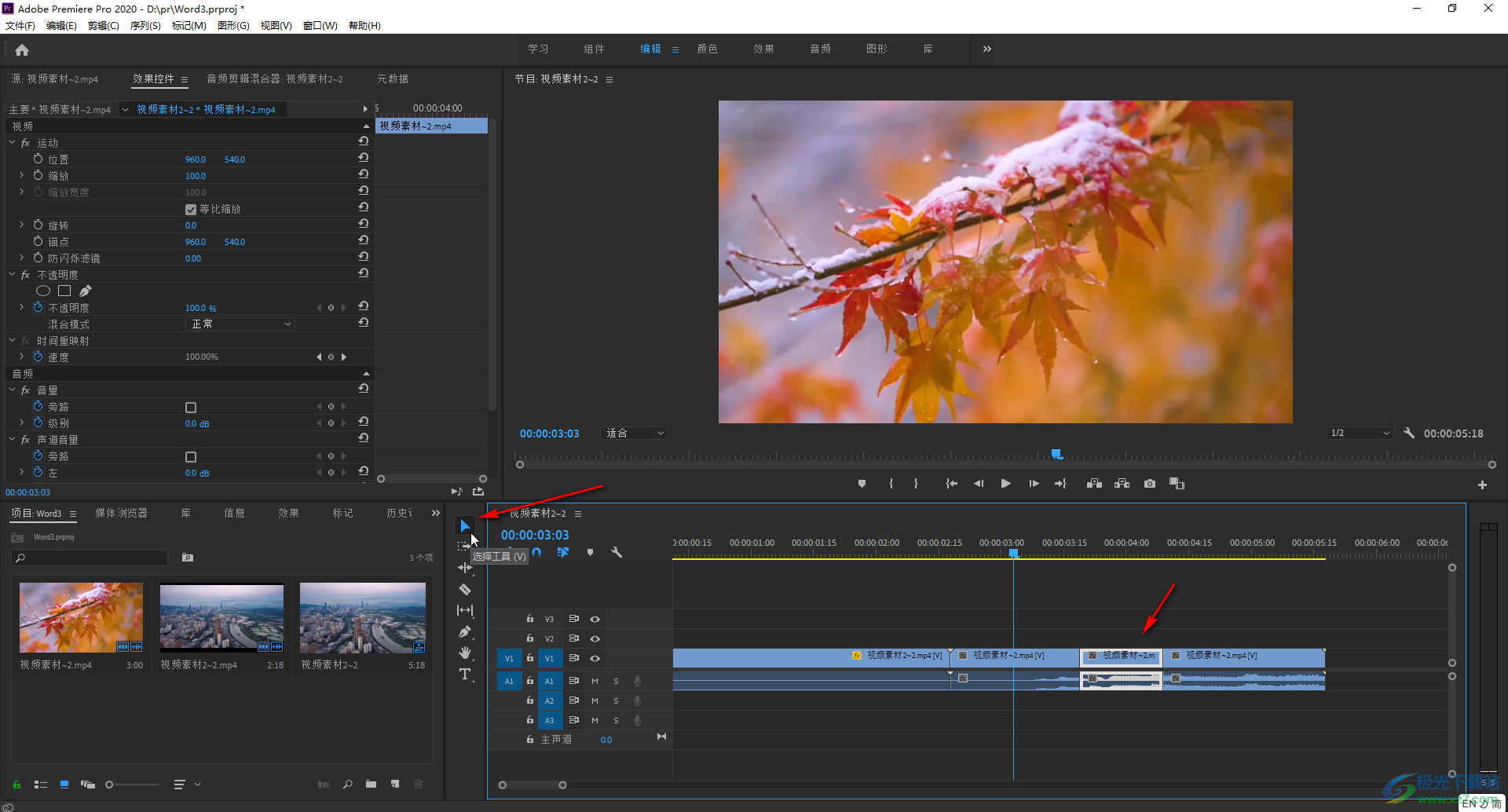The height and width of the screenshot is (812, 1508).
Task: Go to In point
Action: pyautogui.click(x=951, y=484)
